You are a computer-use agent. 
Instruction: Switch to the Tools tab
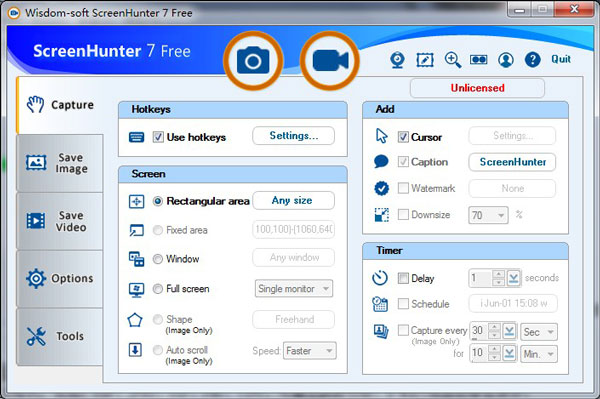pyautogui.click(x=60, y=336)
